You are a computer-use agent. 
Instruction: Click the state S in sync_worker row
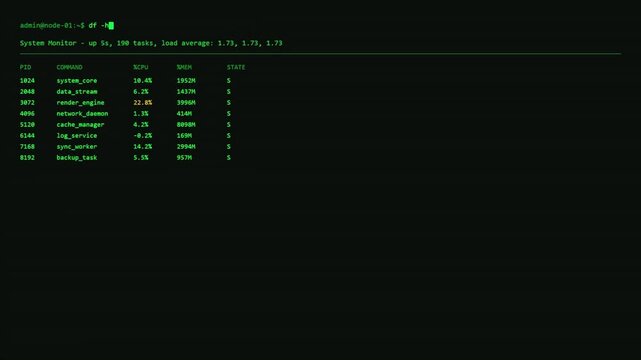tap(229, 147)
